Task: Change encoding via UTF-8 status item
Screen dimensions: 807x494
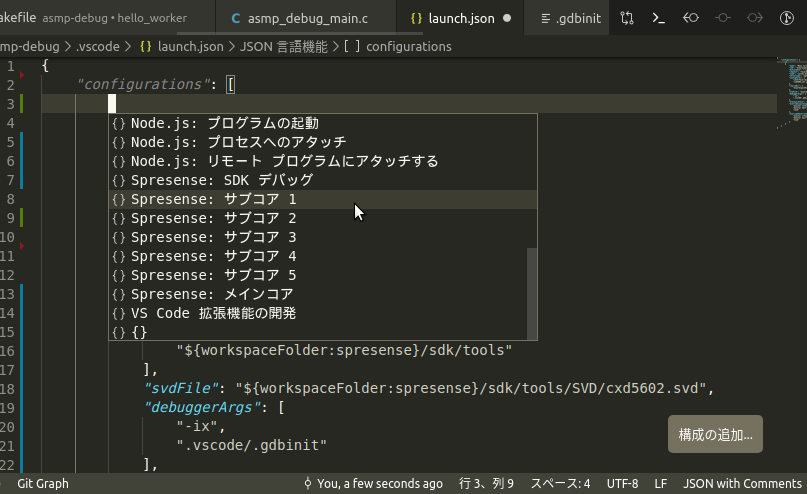Action: (x=621, y=483)
